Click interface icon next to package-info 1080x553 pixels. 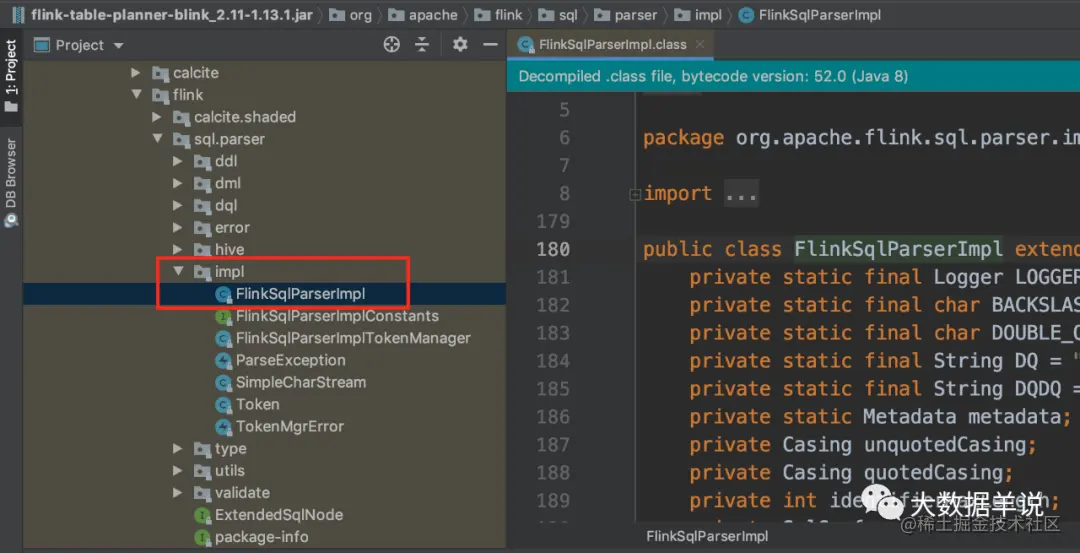[202, 536]
